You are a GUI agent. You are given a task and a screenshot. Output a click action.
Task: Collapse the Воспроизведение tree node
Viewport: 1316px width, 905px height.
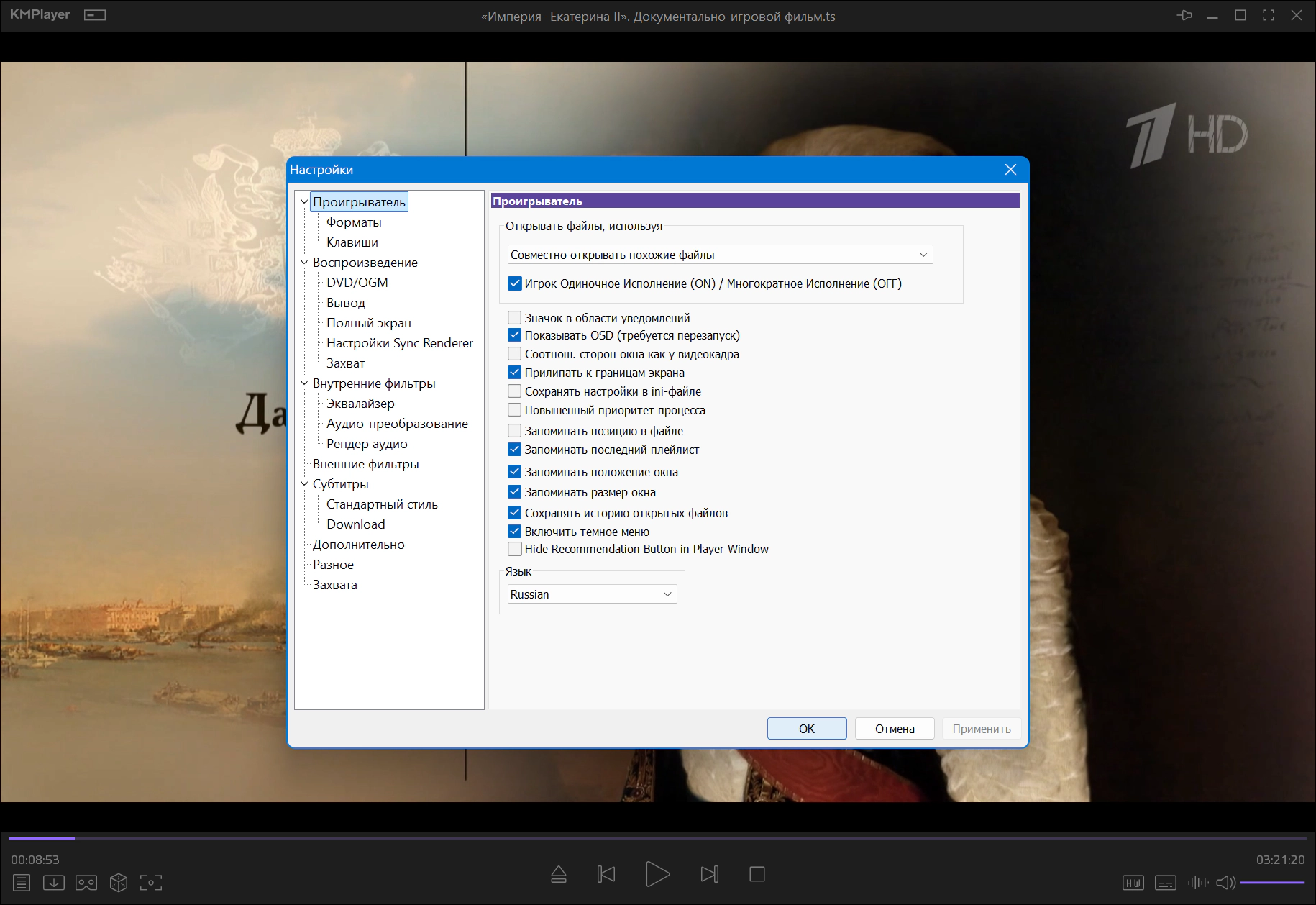tap(304, 263)
